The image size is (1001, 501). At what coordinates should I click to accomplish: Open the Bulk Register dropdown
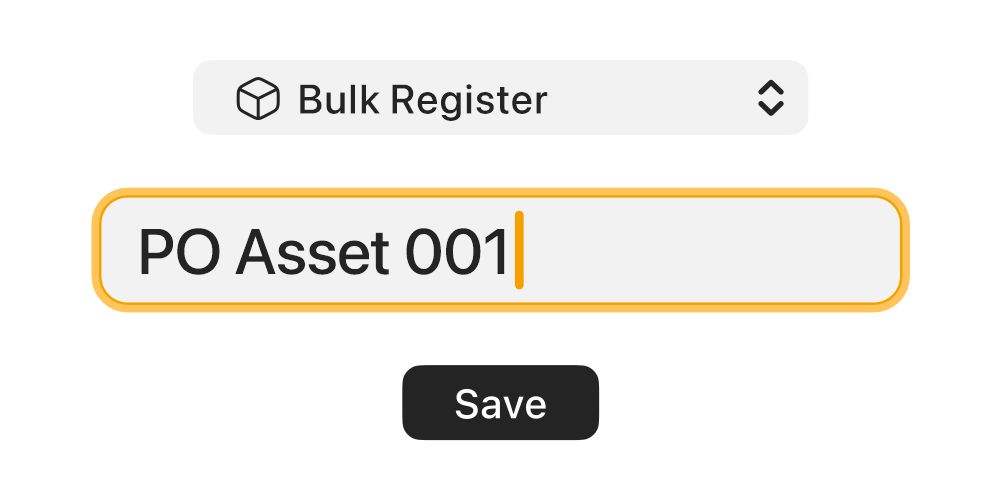point(500,98)
